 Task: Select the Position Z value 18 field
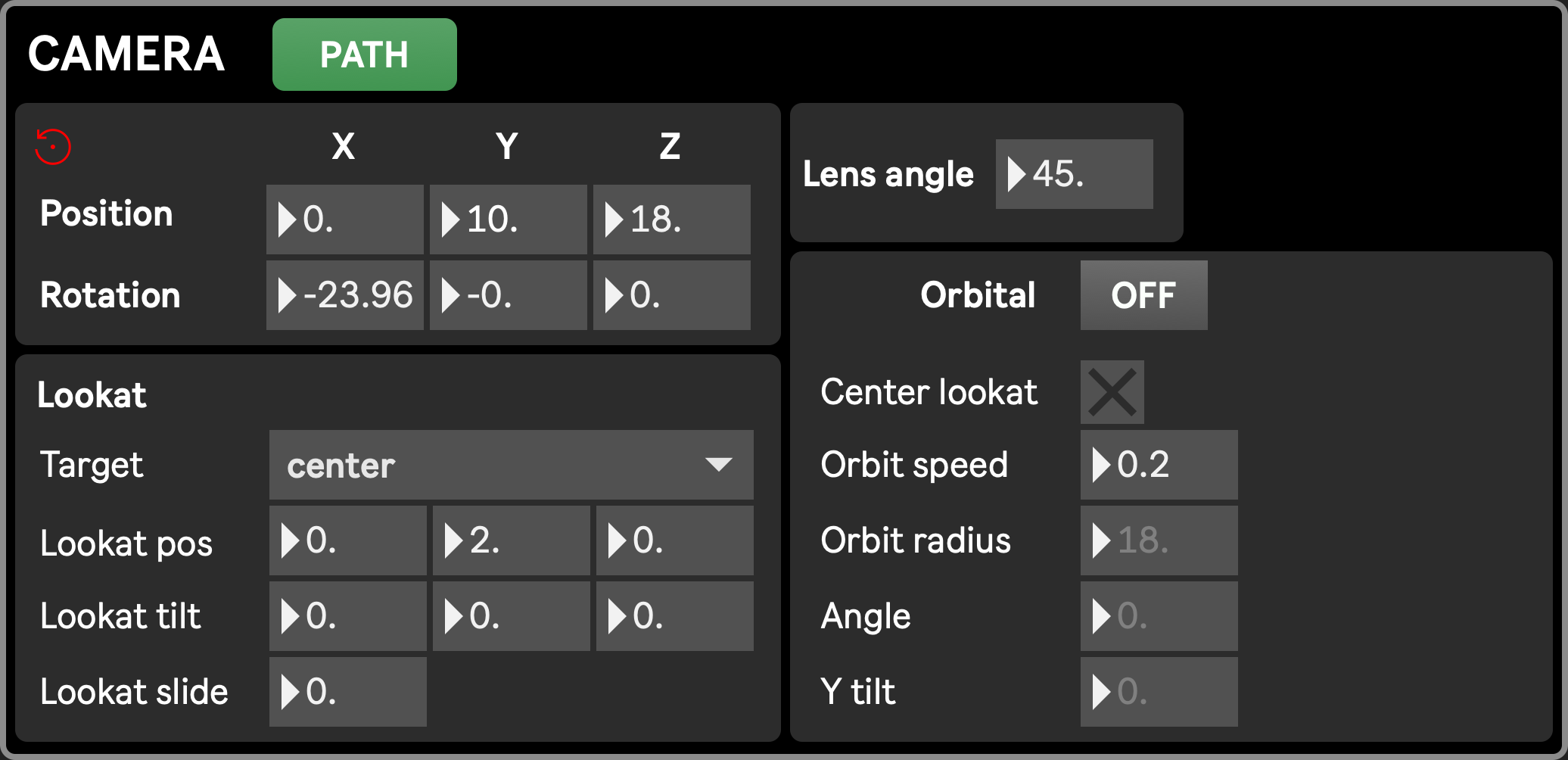pyautogui.click(x=671, y=220)
